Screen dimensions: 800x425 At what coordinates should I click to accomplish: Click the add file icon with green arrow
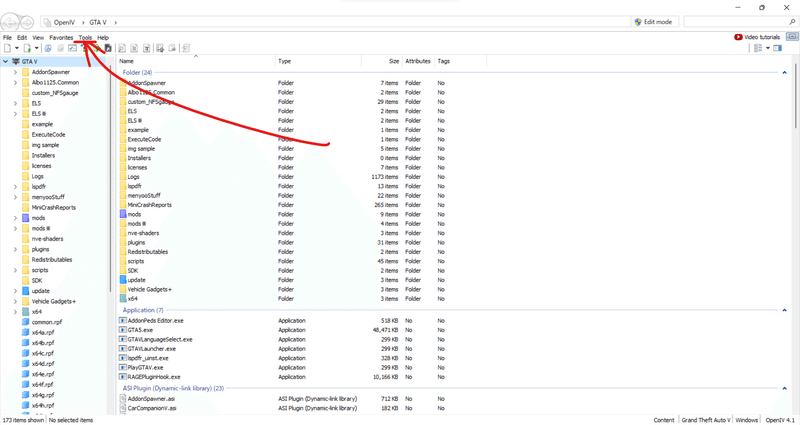[x=27, y=48]
